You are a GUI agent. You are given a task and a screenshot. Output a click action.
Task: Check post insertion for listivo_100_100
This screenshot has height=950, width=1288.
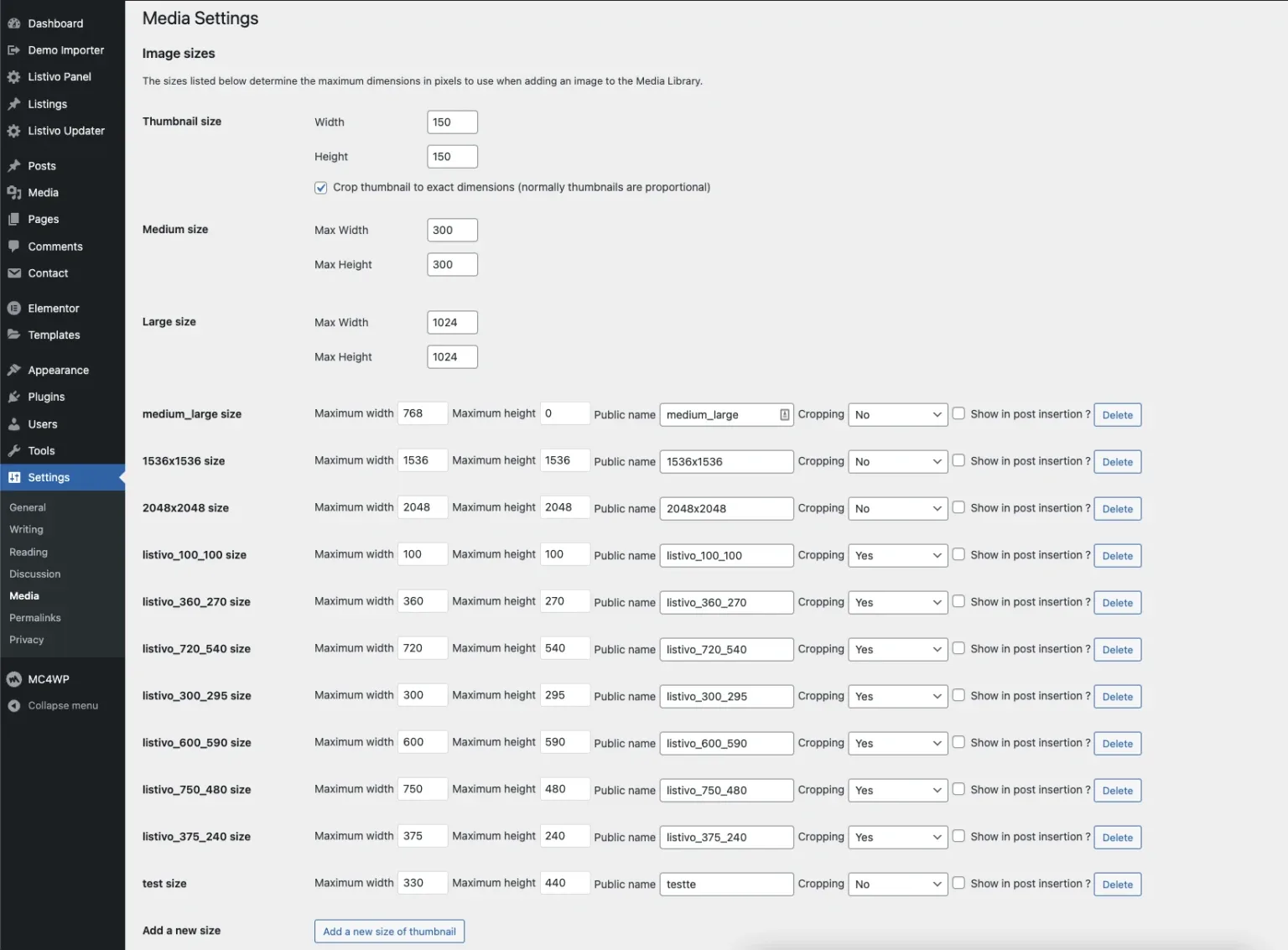[958, 554]
